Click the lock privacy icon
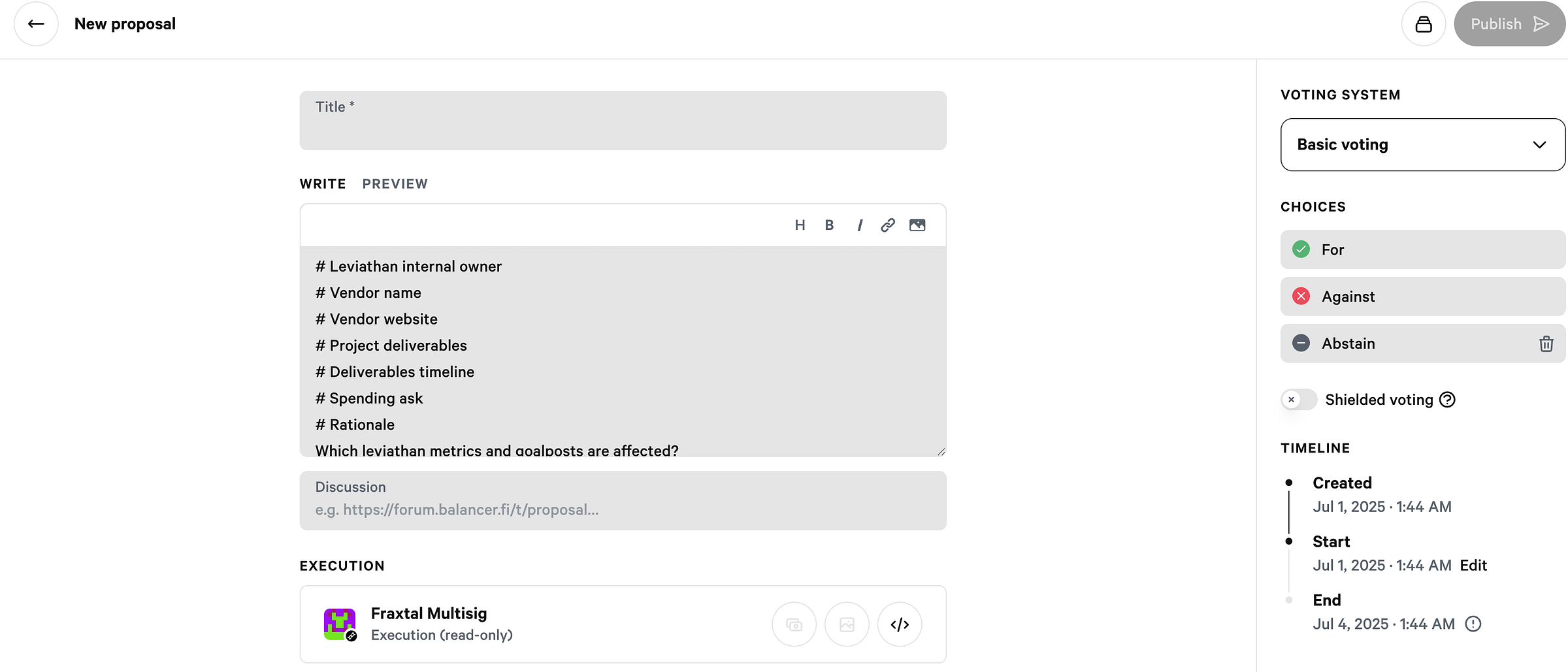Image resolution: width=1568 pixels, height=672 pixels. pos(1424,24)
